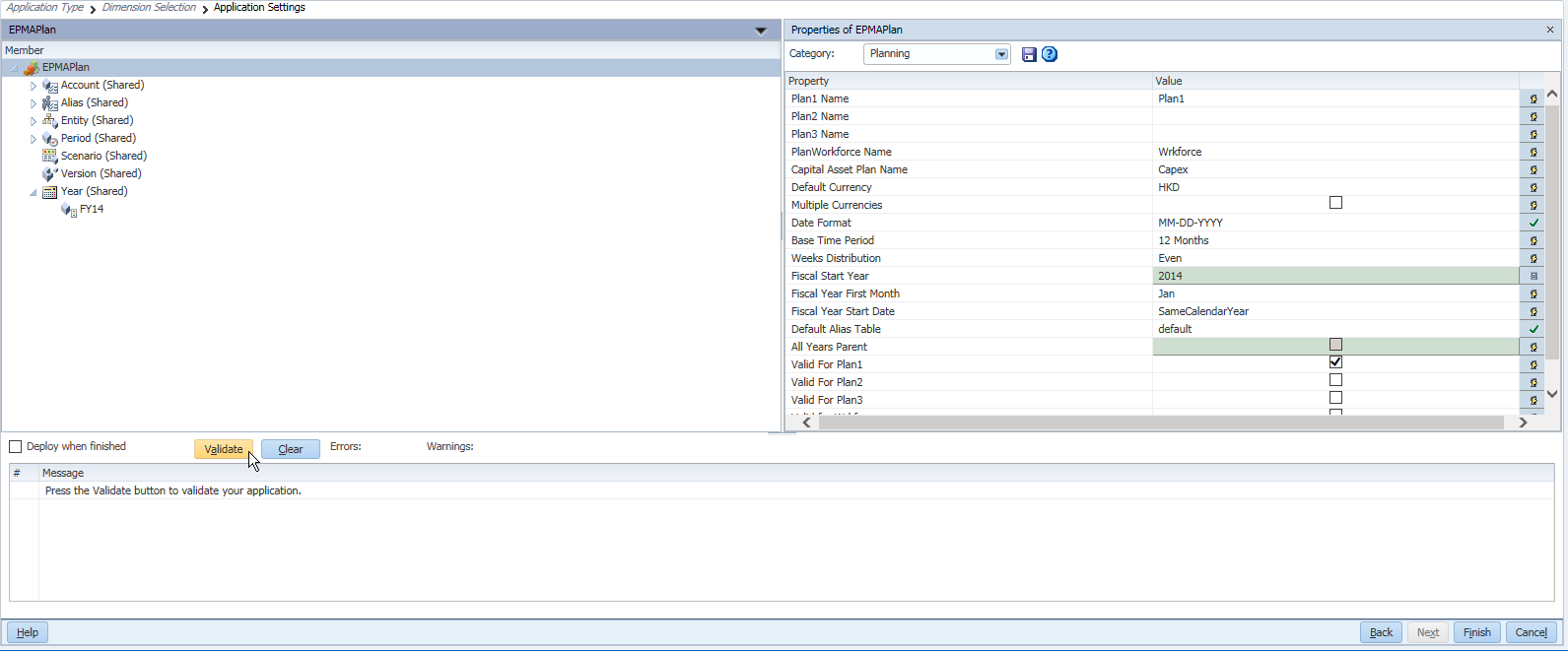Screen dimensions: 1568x651
Task: Click the FY14 member icon
Action: tap(69, 210)
